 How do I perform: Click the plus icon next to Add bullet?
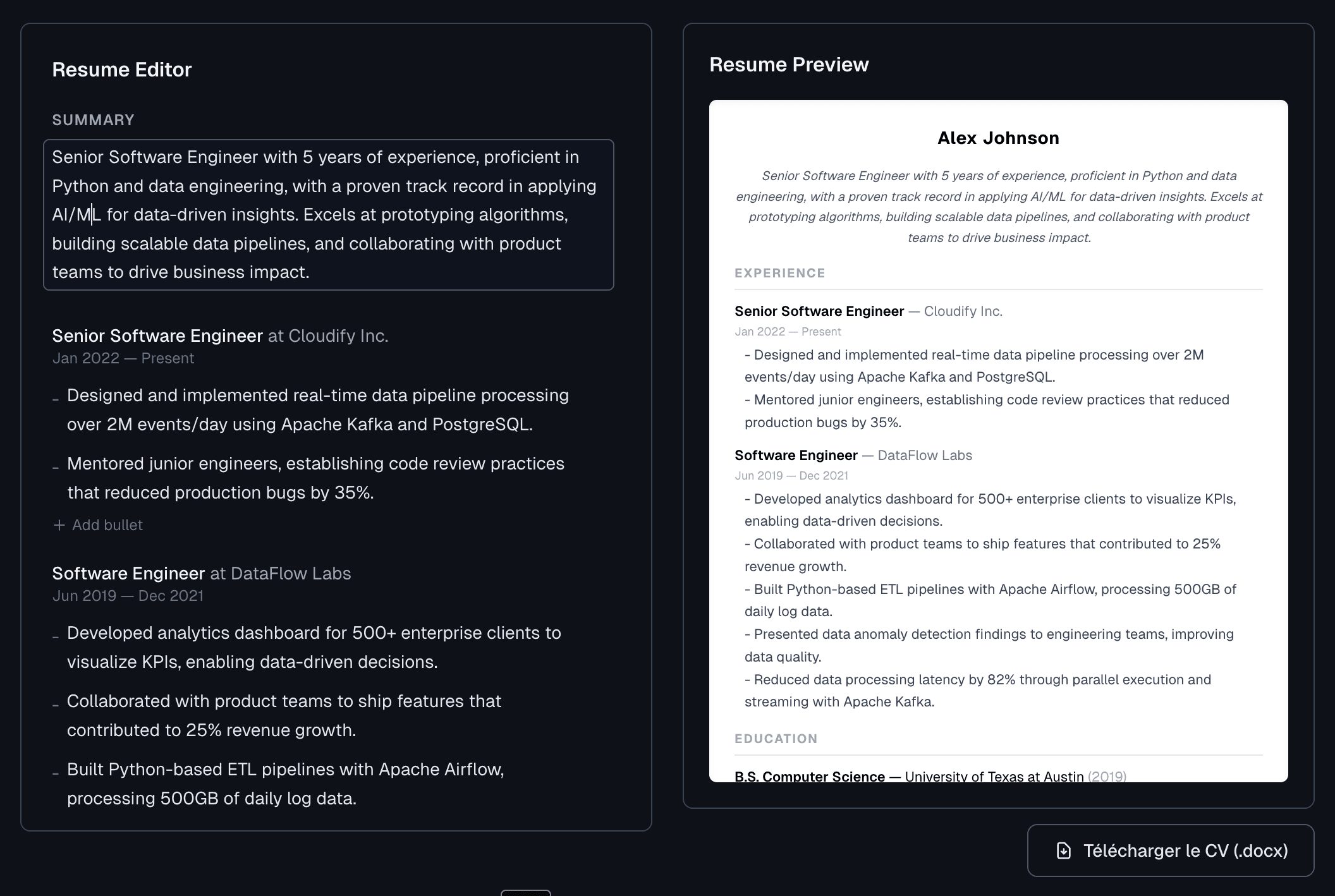(59, 525)
